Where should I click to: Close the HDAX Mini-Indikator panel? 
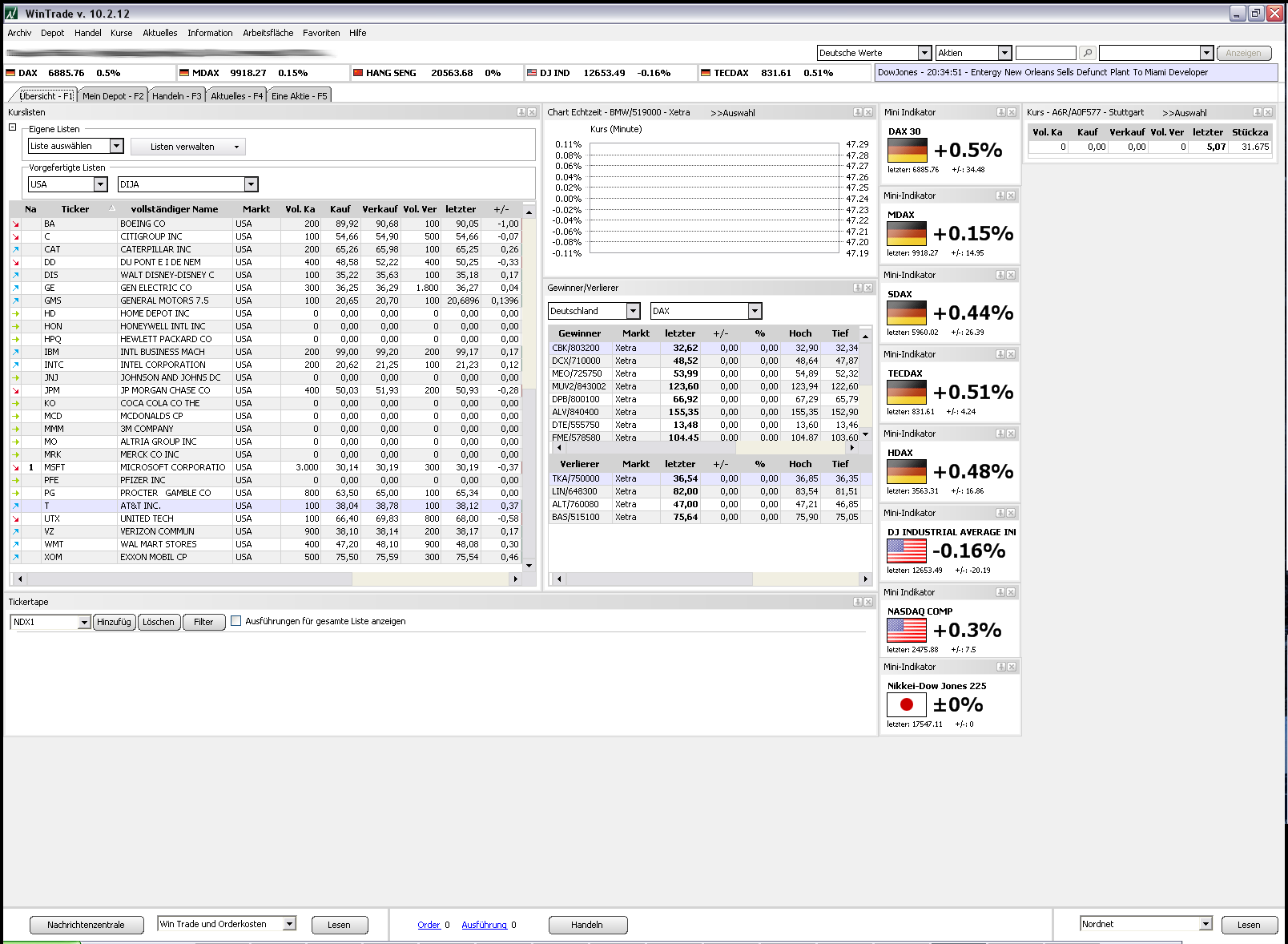[x=1011, y=434]
